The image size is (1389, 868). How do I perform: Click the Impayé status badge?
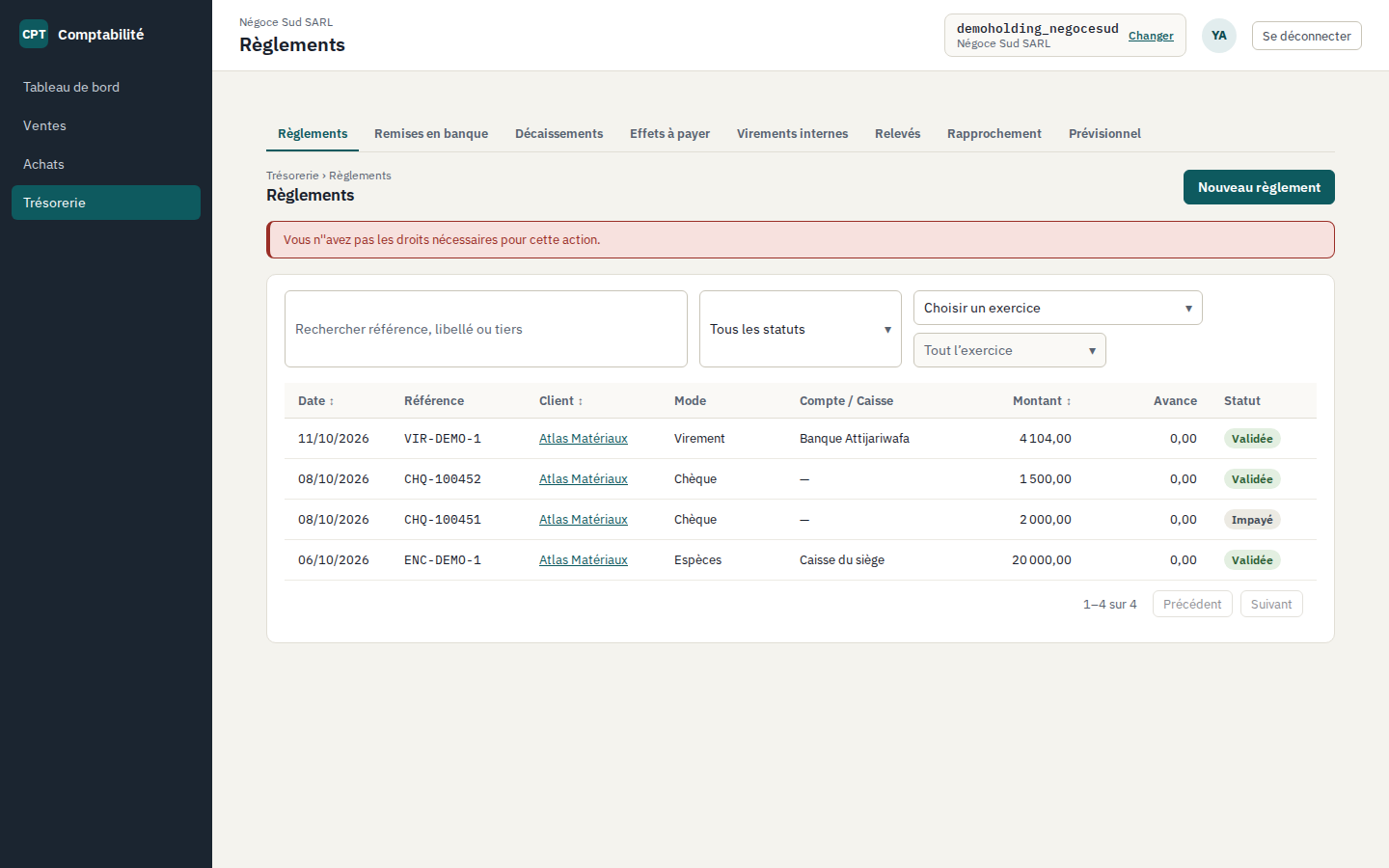1252,520
